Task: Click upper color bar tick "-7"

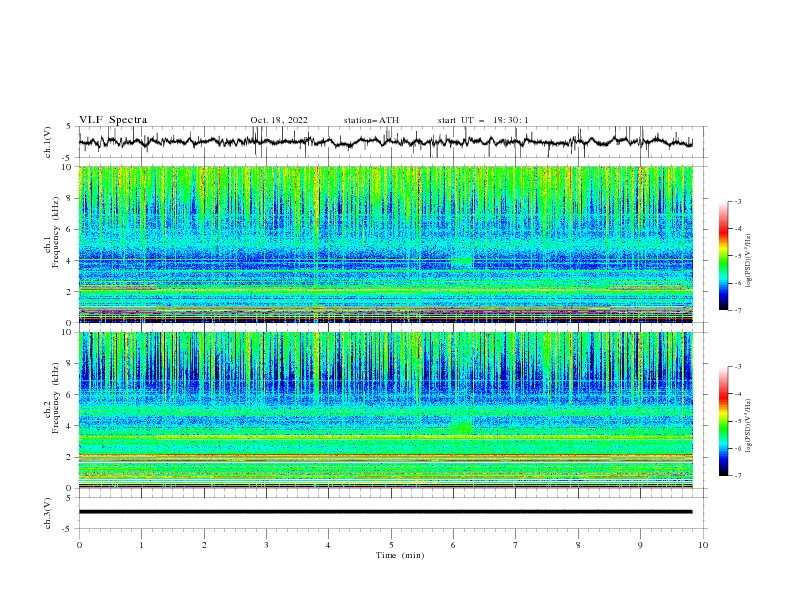Action: coord(738,310)
